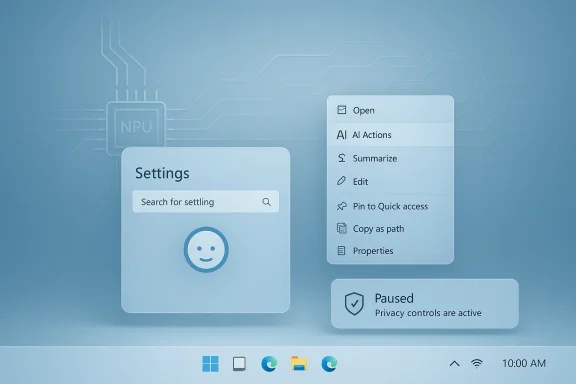Open Properties from the context menu
The image size is (576, 384).
click(x=390, y=251)
